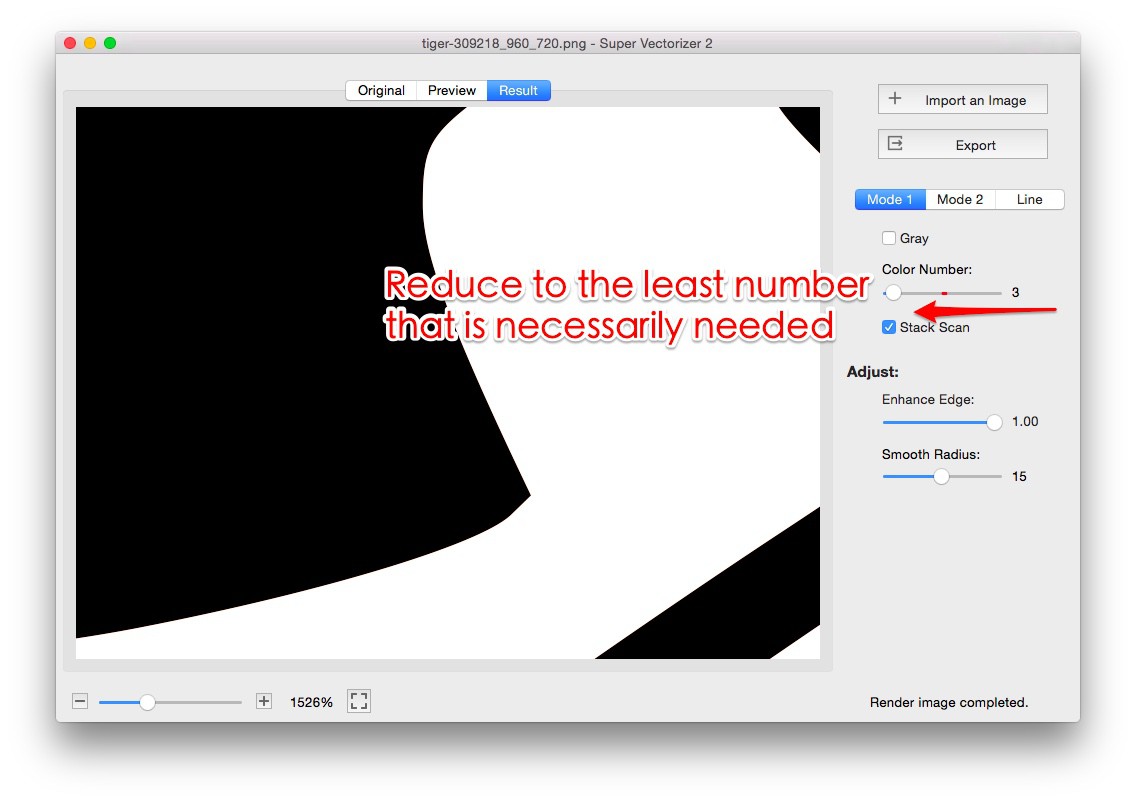Click the canvas zoom slider at bottom

(x=148, y=701)
